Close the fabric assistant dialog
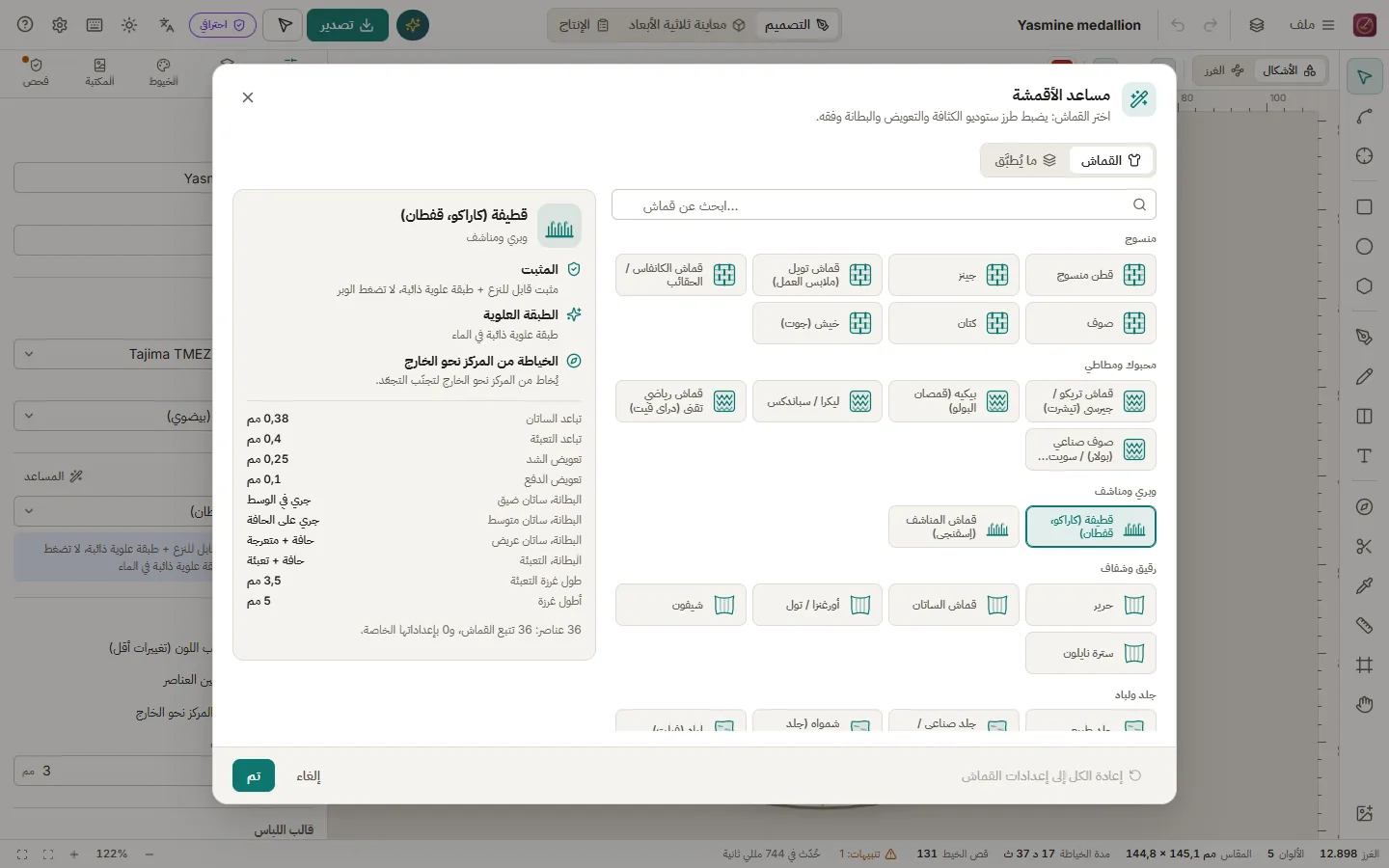The image size is (1389, 868). tap(248, 97)
